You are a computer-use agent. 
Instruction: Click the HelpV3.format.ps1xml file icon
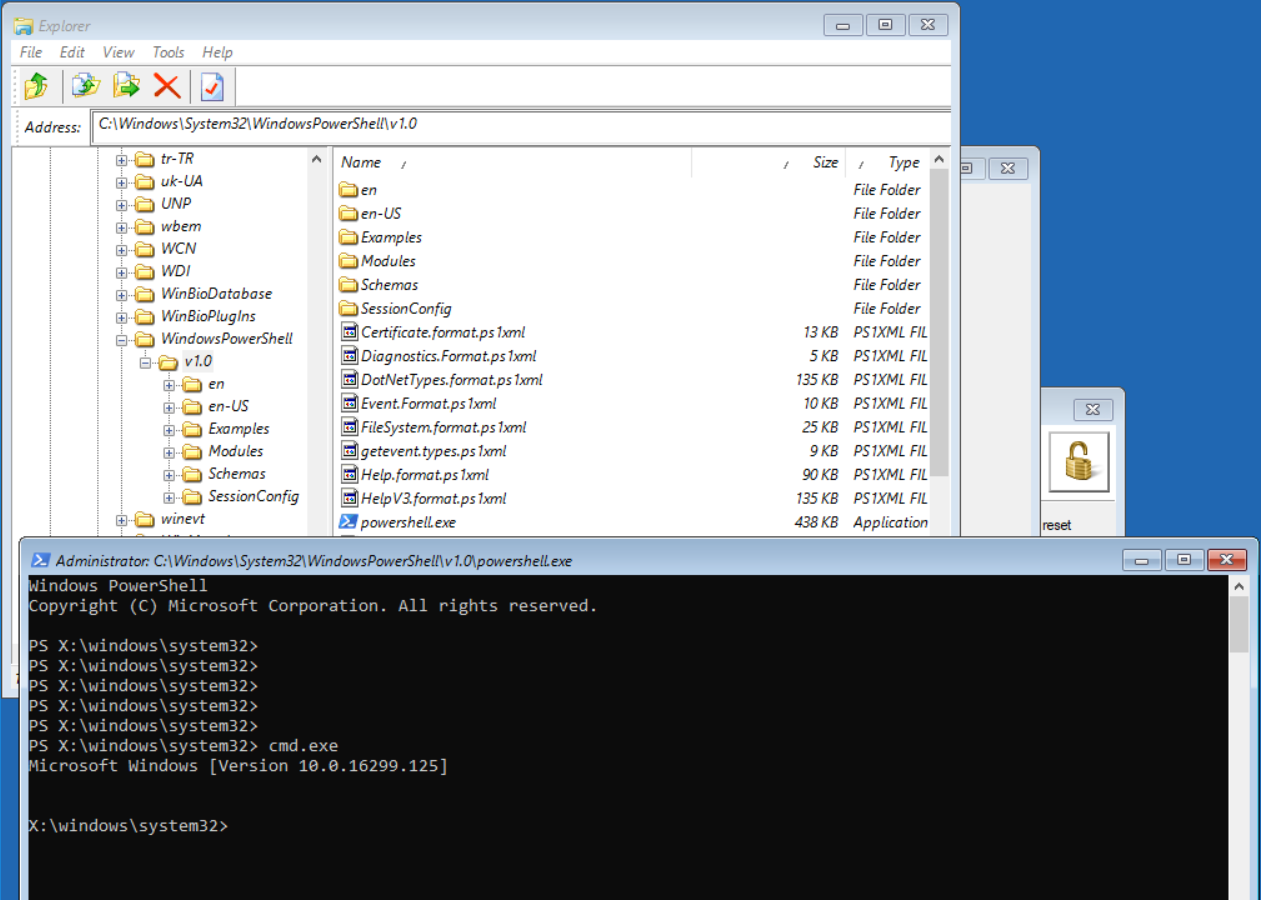[x=349, y=498]
